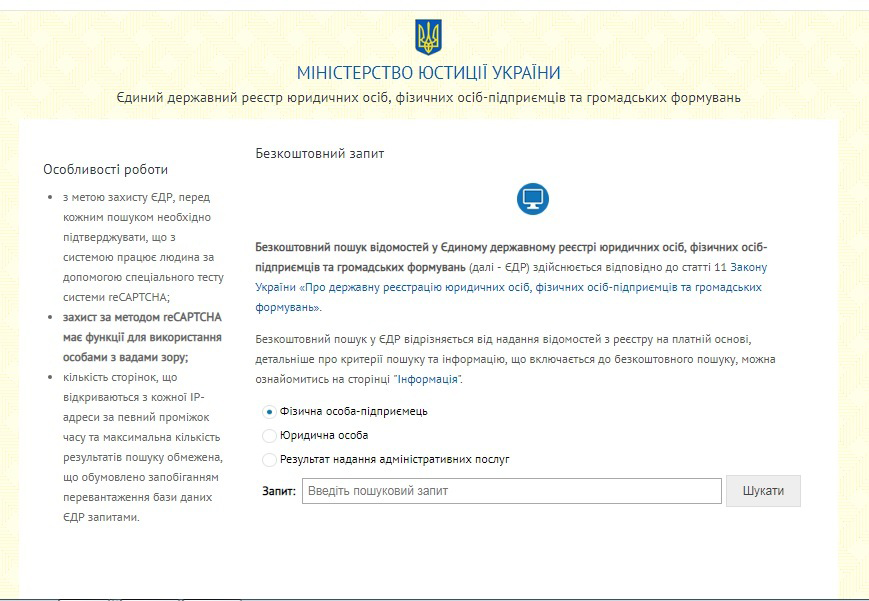Image resolution: width=869 pixels, height=601 pixels.
Task: Click the МІНІСТЕРСТВО ЮСТИЦІЇ УКРАЇНИ title
Action: pos(428,73)
